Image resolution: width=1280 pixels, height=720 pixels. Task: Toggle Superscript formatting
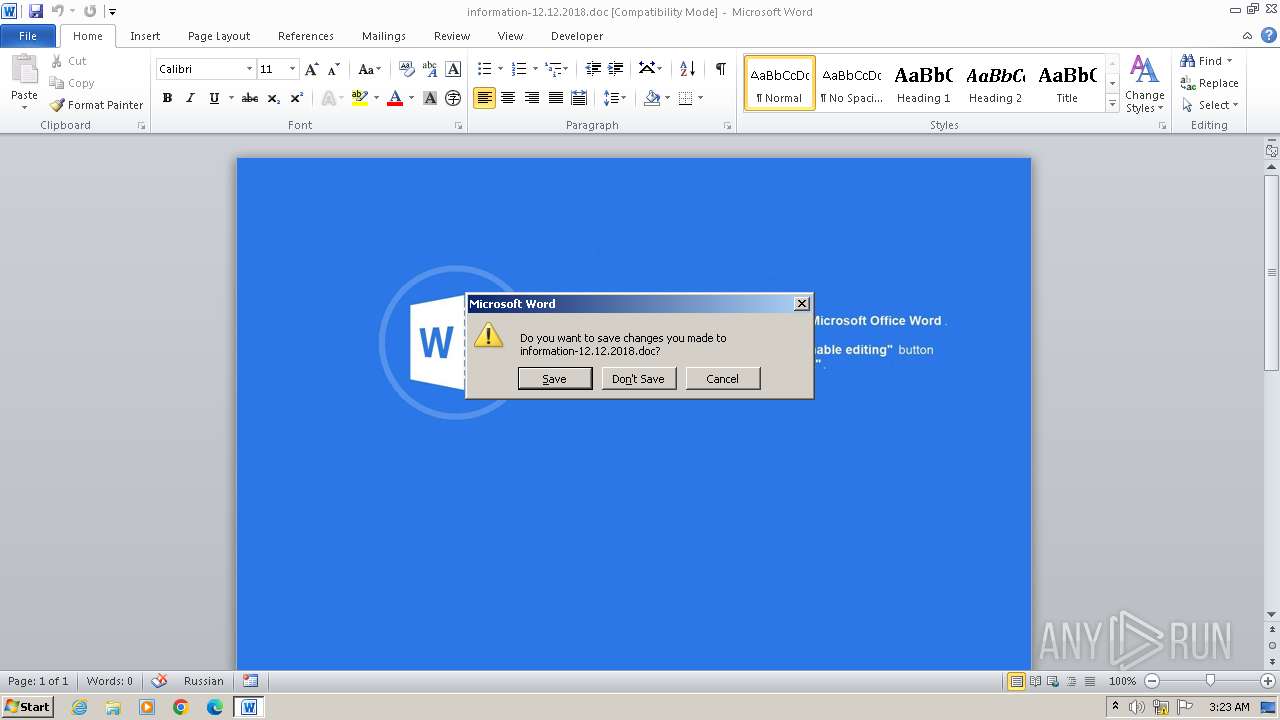297,98
